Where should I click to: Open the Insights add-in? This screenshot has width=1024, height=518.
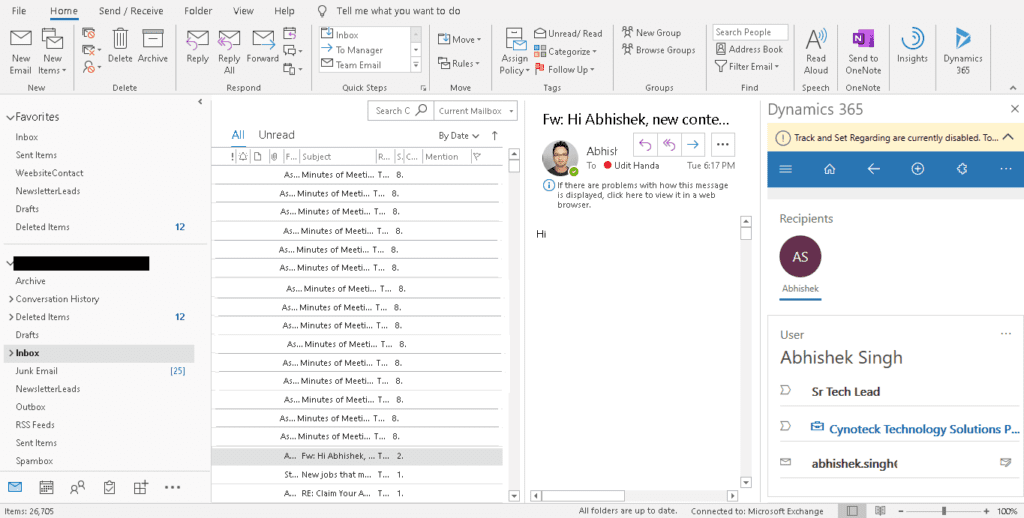click(x=912, y=46)
